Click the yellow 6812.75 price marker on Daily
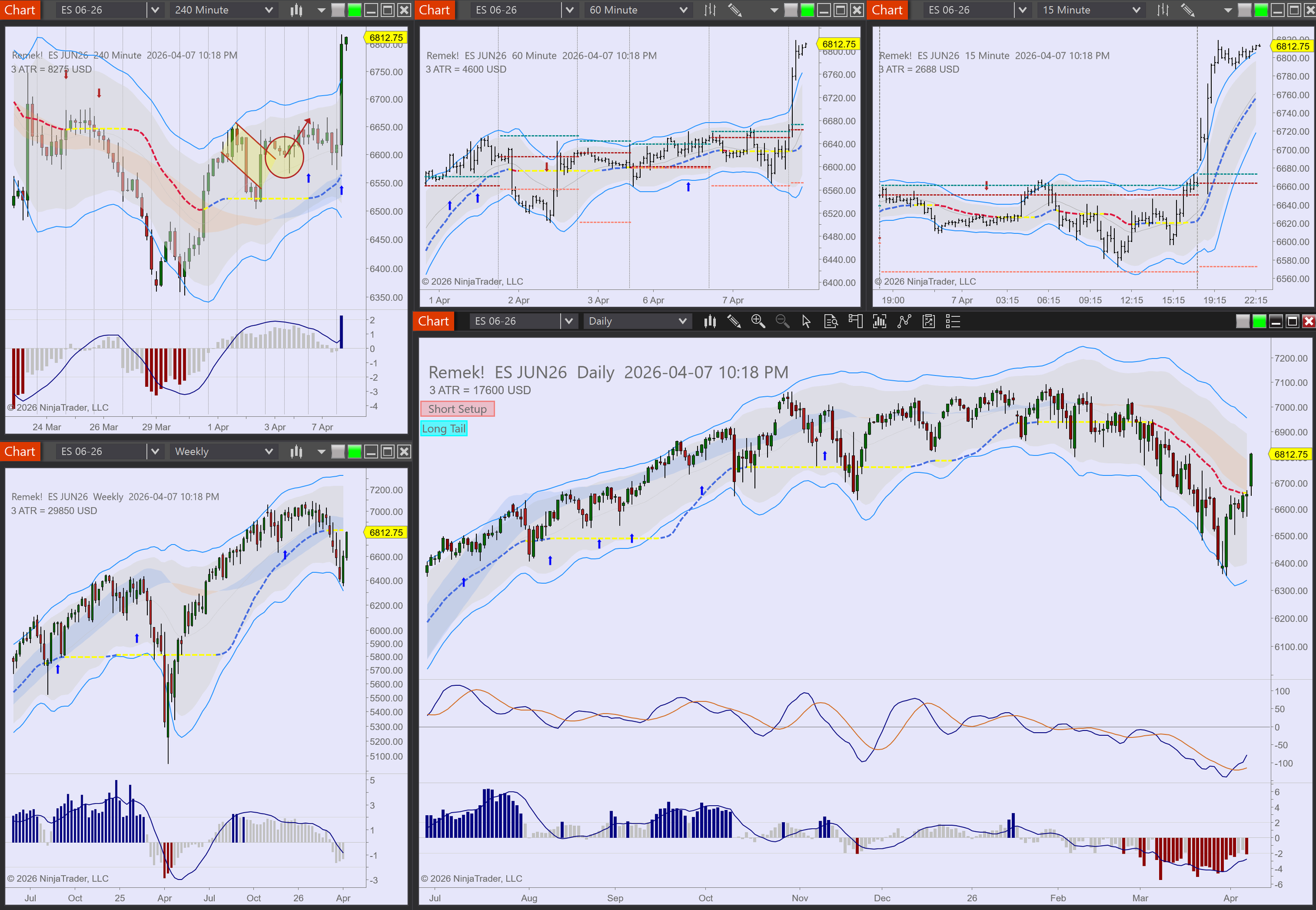Viewport: 1316px width, 910px height. pyautogui.click(x=1290, y=454)
